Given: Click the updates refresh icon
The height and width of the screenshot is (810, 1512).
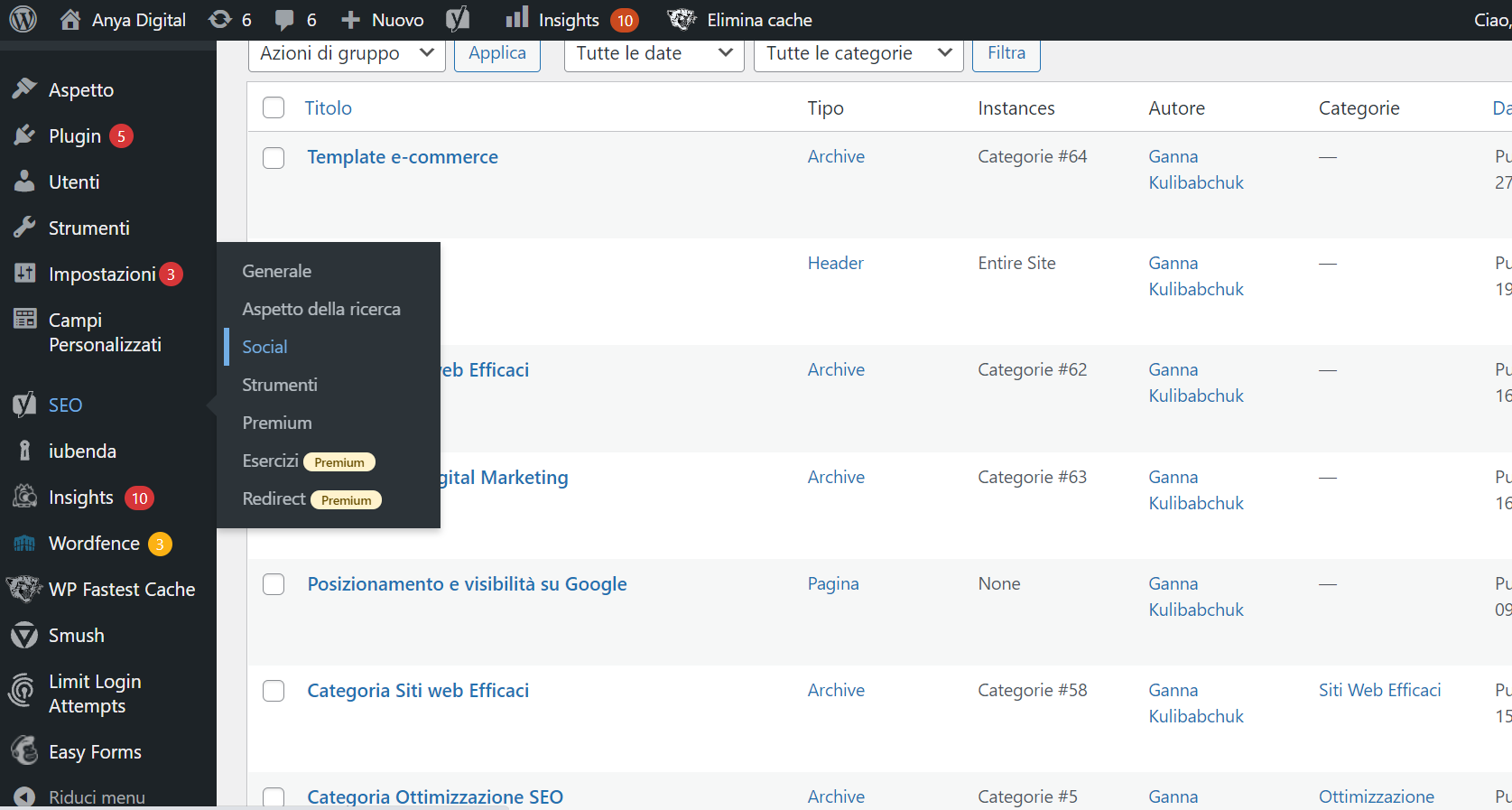Looking at the screenshot, I should click(x=220, y=20).
